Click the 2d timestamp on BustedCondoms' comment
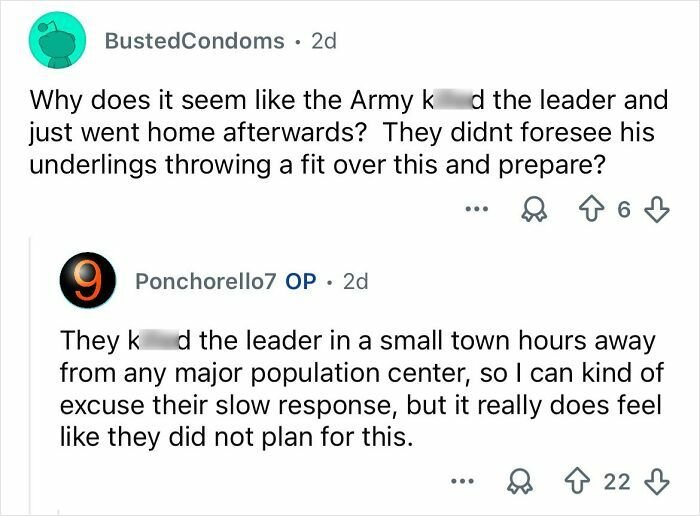Image resolution: width=700 pixels, height=516 pixels. pos(325,41)
